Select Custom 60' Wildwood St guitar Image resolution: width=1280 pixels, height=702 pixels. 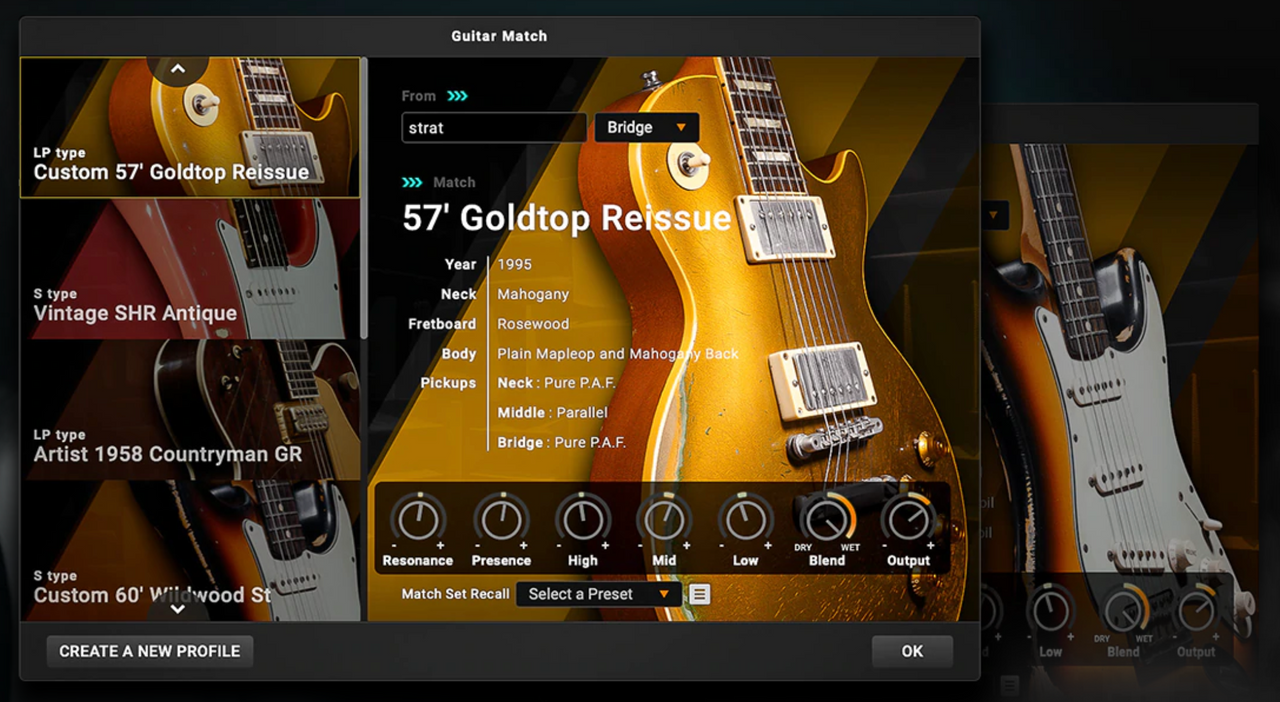point(190,550)
